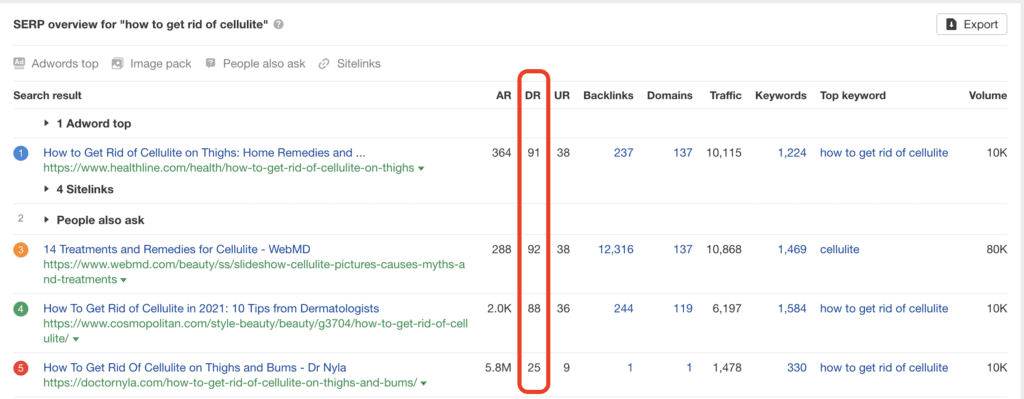
Task: Click the Sitelinks chain icon
Action: coord(323,64)
